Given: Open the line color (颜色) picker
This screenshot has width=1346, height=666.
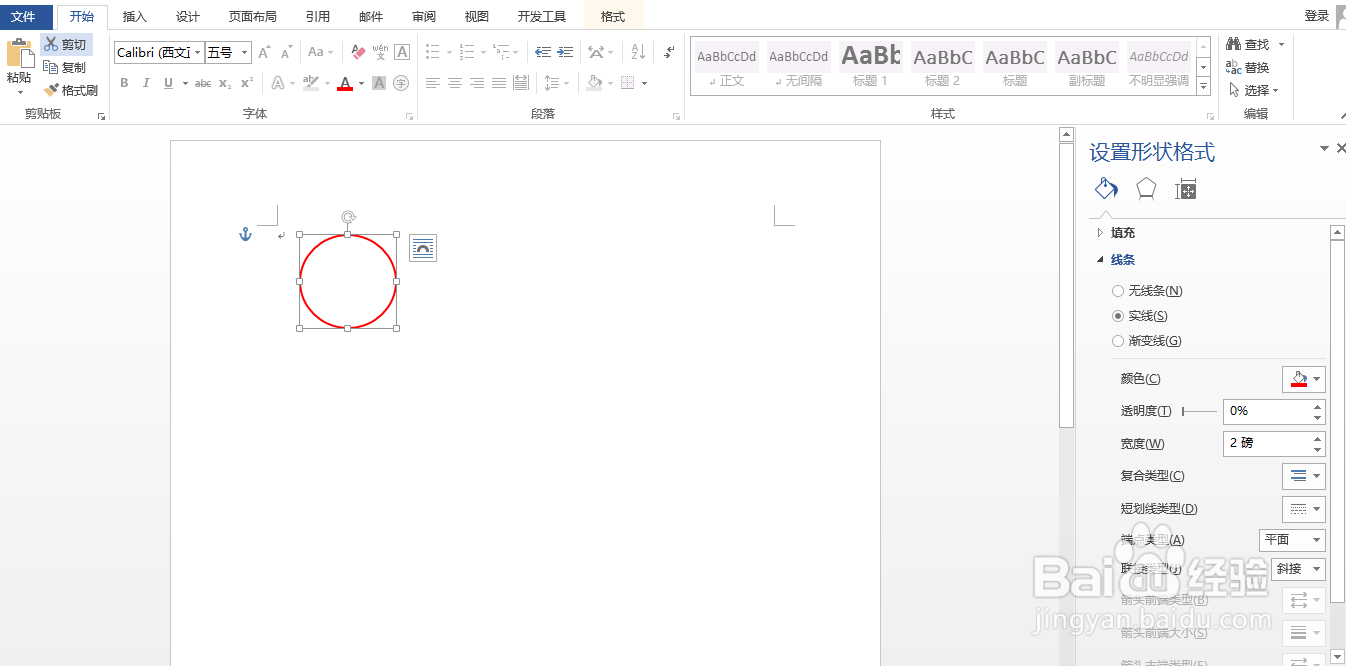Looking at the screenshot, I should pyautogui.click(x=1304, y=379).
